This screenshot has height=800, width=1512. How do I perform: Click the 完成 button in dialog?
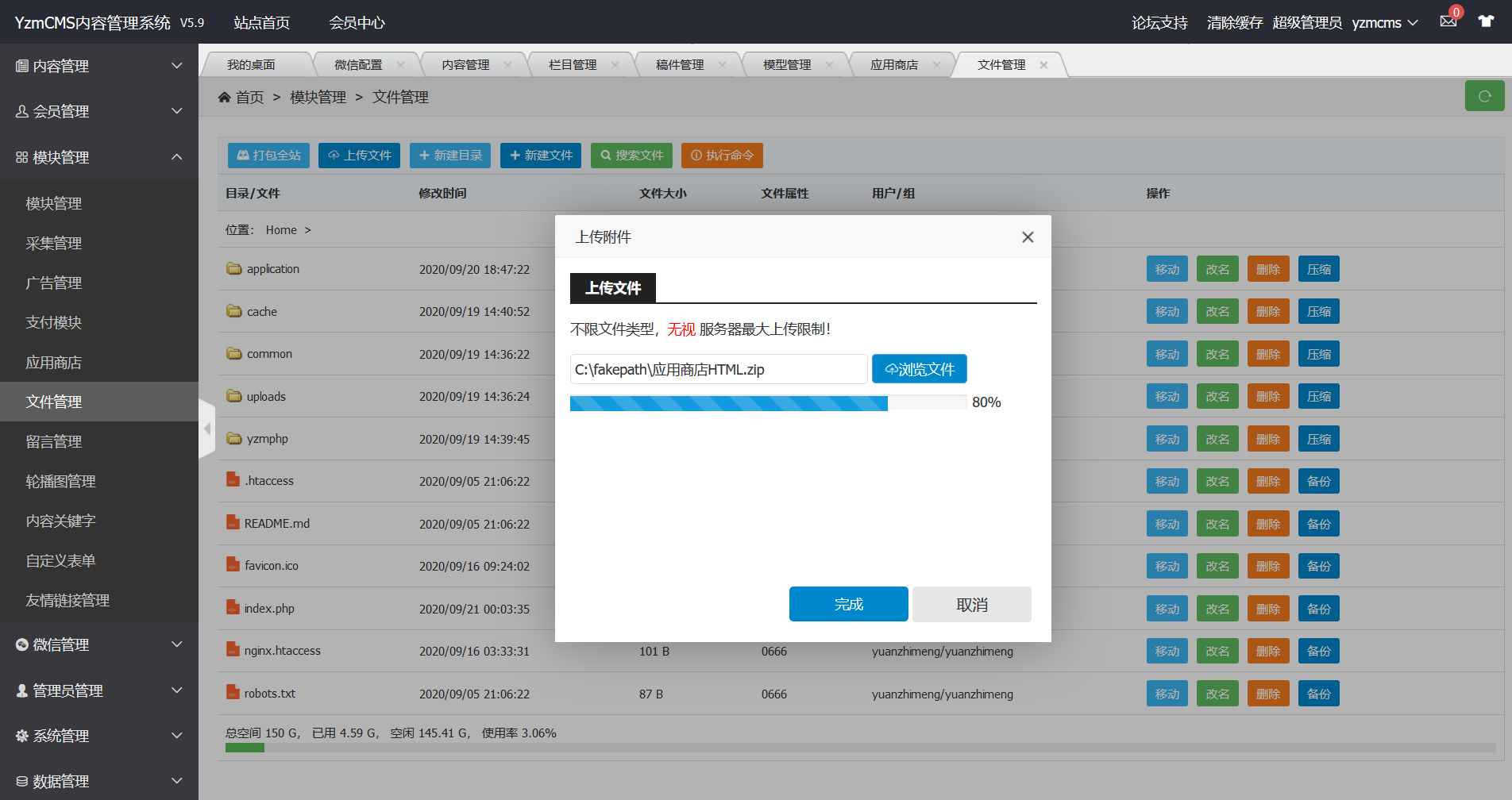[848, 604]
